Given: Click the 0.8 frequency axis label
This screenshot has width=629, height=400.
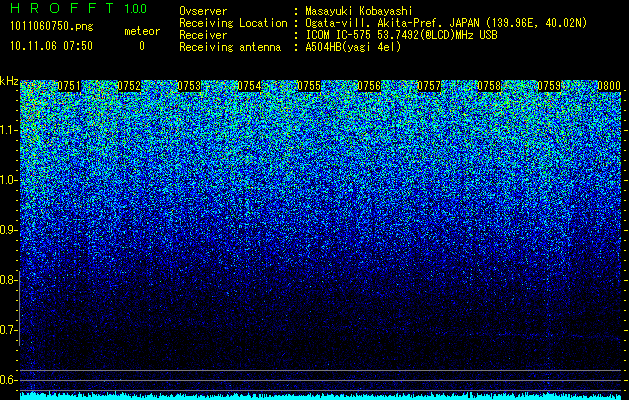Looking at the screenshot, I should [x=9, y=280].
